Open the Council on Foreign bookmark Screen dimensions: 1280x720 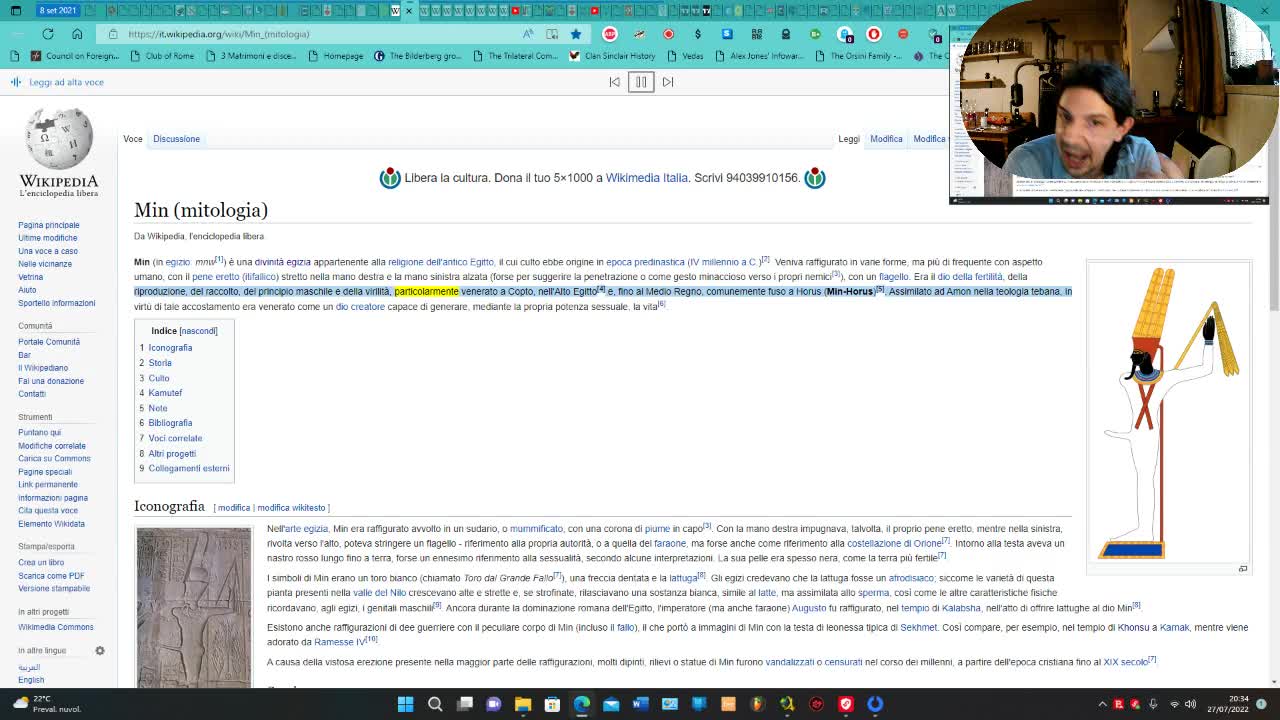pyautogui.click(x=75, y=56)
